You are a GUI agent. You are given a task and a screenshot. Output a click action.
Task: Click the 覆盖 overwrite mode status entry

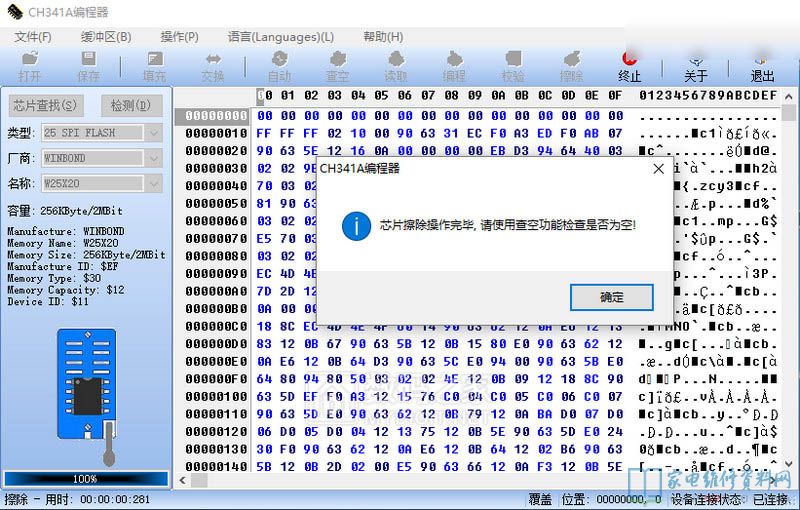(x=540, y=499)
